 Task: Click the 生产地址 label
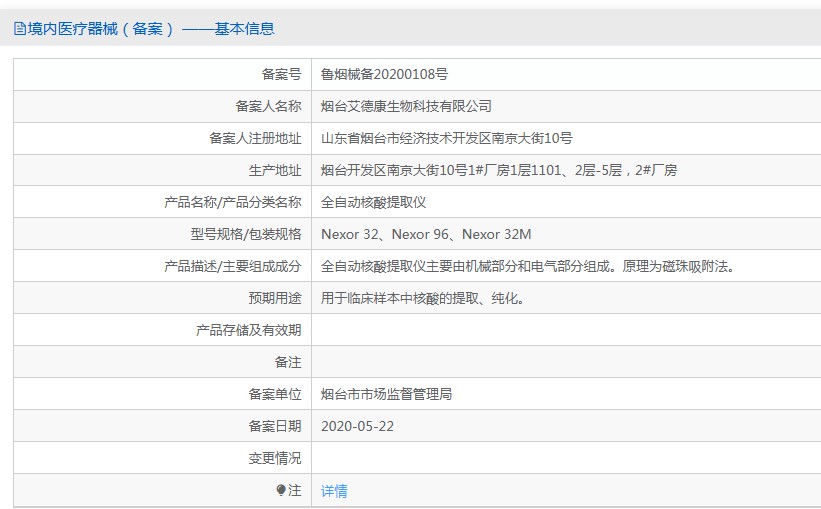click(275, 170)
